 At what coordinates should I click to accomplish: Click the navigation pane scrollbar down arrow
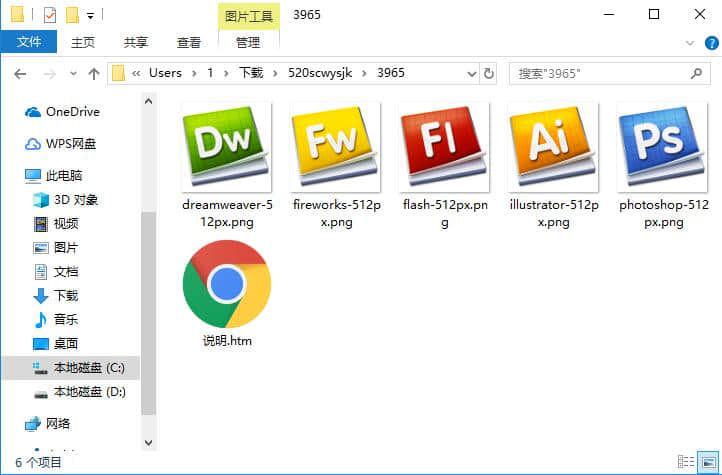pos(148,443)
